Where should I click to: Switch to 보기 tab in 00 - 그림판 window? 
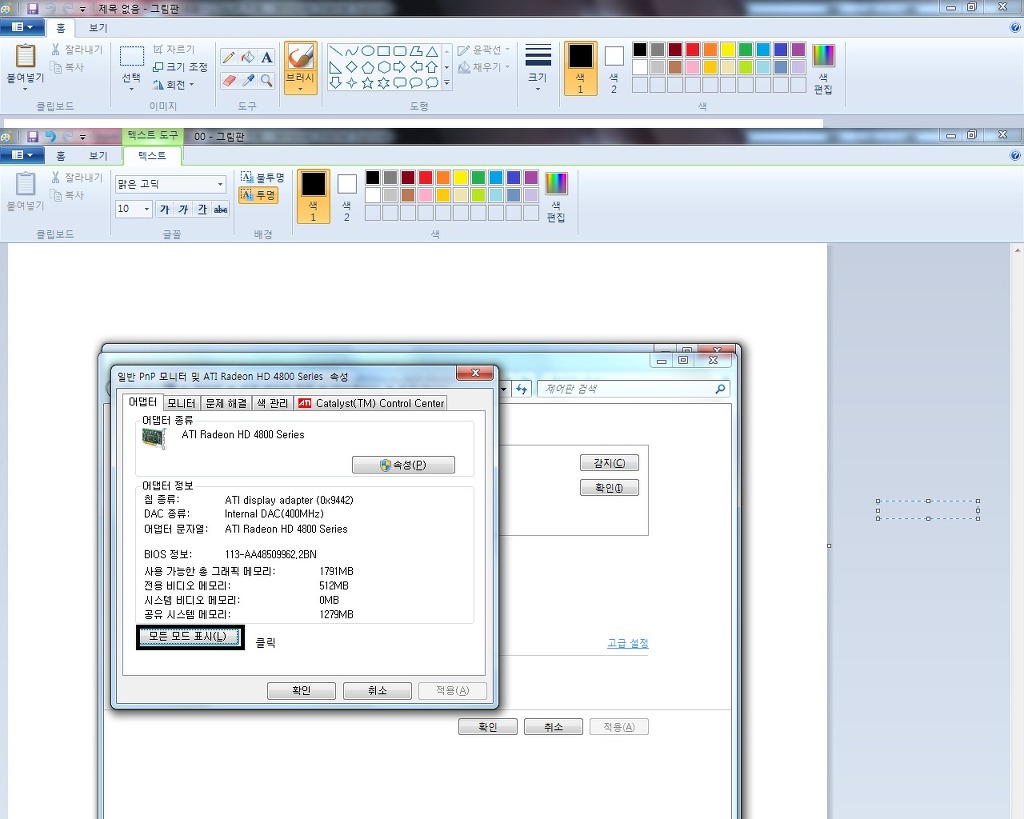coord(98,156)
